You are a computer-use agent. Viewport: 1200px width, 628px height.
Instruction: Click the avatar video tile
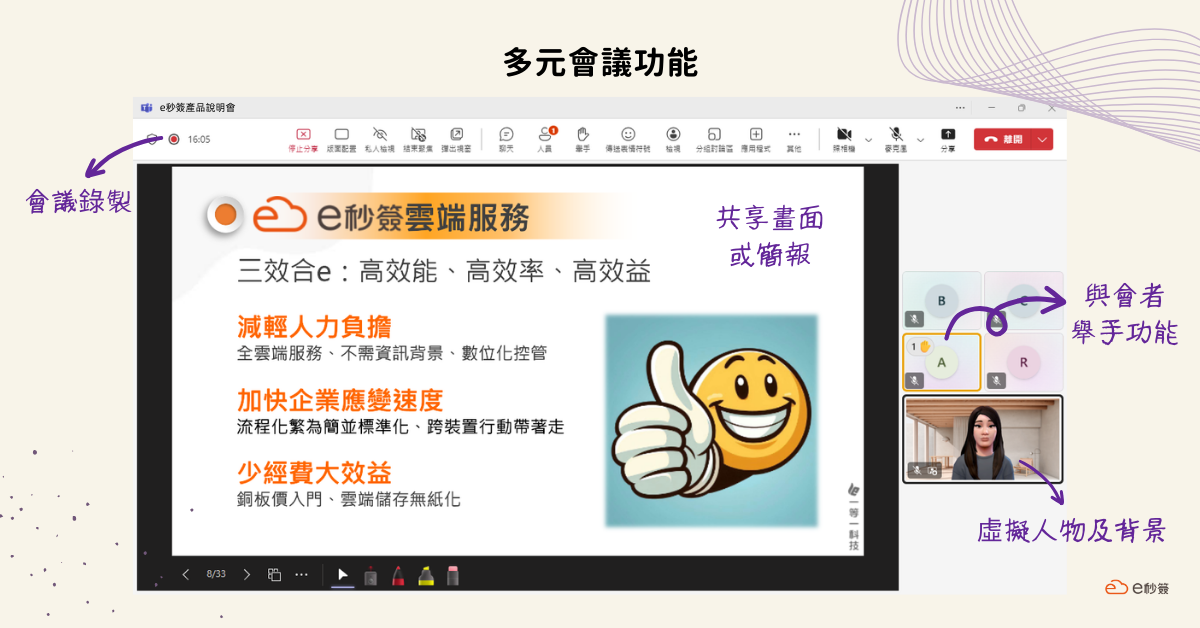(983, 439)
